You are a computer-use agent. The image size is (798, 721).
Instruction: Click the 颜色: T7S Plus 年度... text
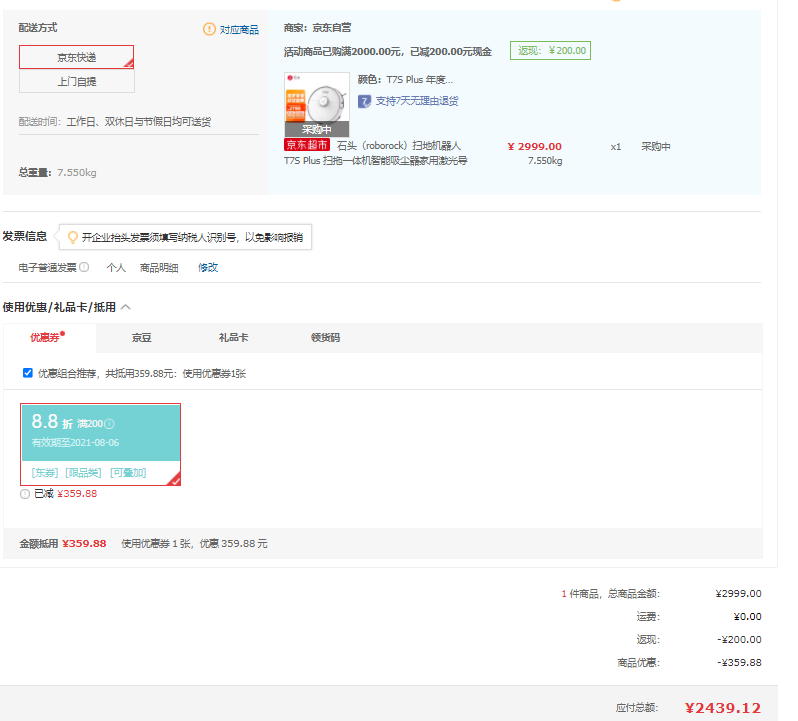coord(405,79)
